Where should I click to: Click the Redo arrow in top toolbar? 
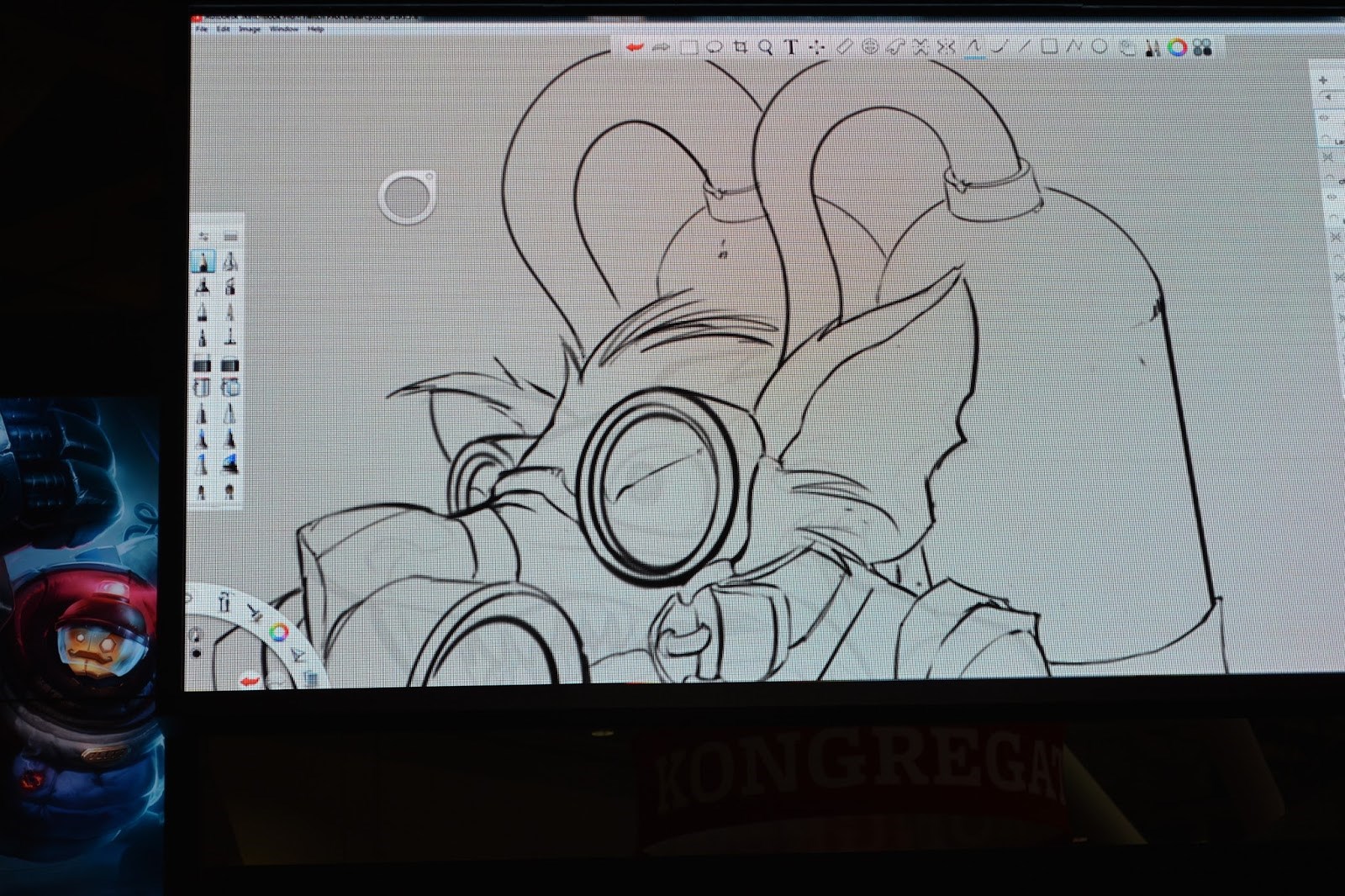pyautogui.click(x=661, y=47)
